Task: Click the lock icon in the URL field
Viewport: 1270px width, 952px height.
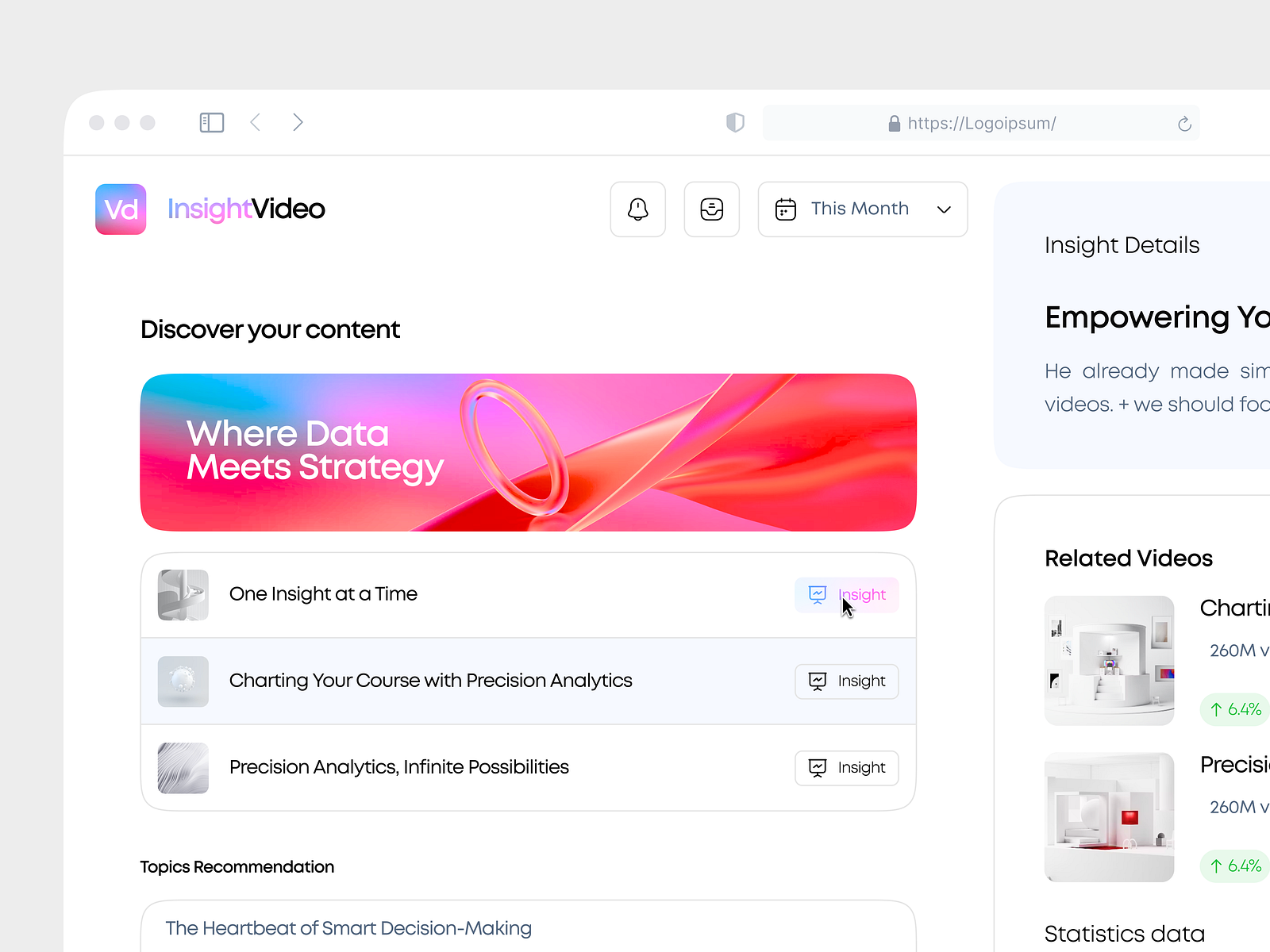Action: pyautogui.click(x=892, y=123)
